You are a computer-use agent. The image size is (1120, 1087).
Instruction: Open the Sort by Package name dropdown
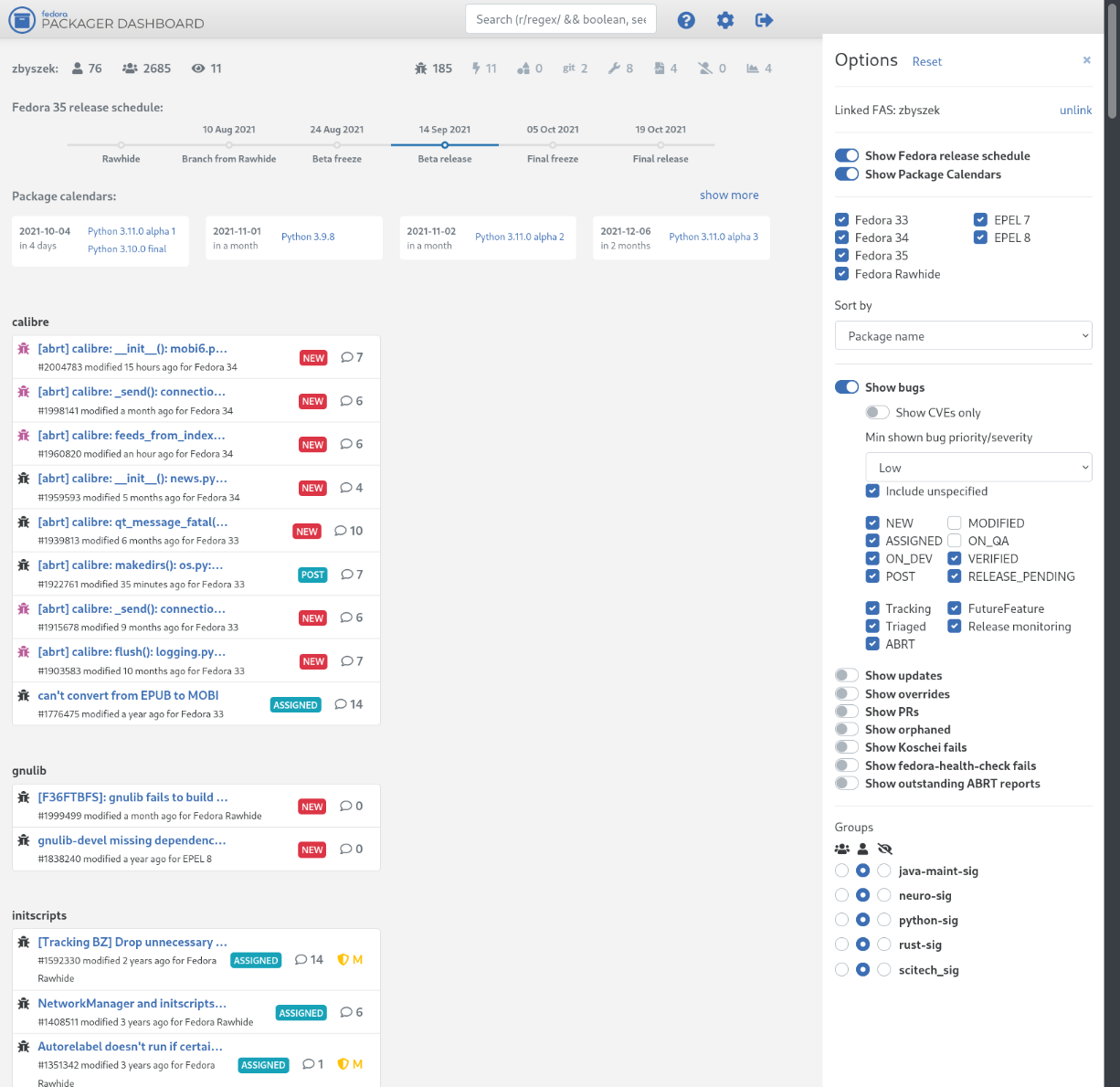point(964,336)
